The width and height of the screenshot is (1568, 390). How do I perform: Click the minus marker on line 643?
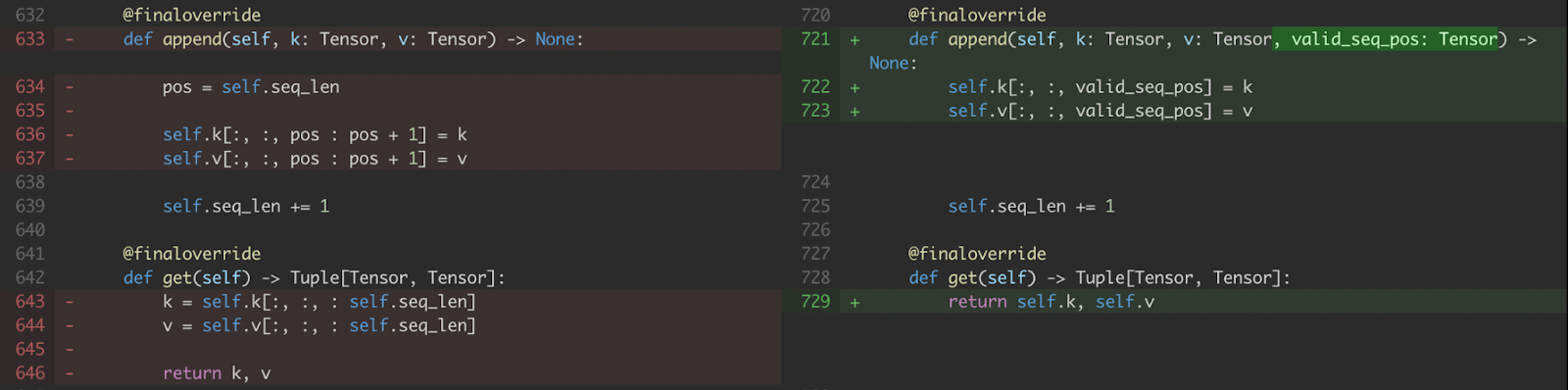[70, 302]
